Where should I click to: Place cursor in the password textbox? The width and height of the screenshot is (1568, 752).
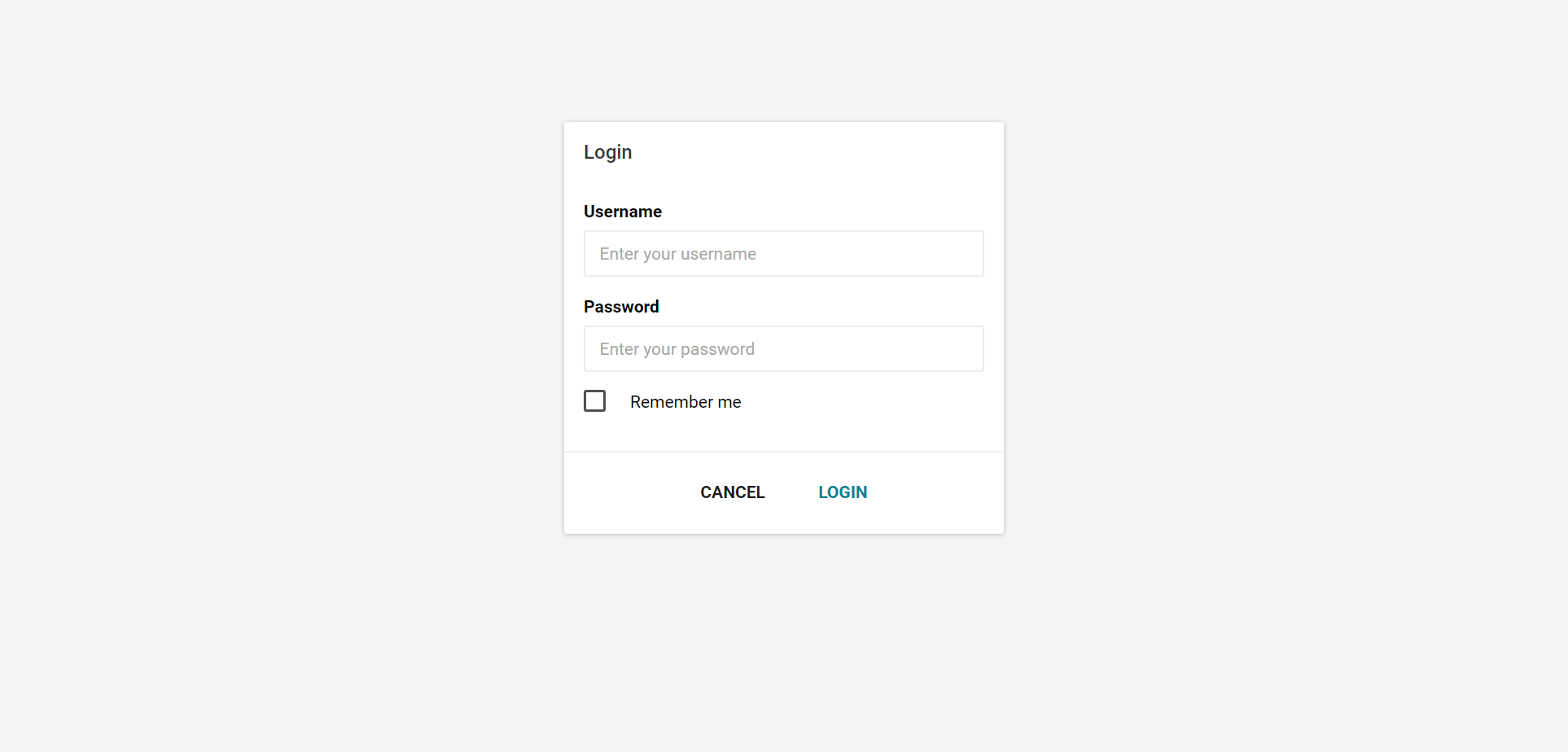point(783,349)
